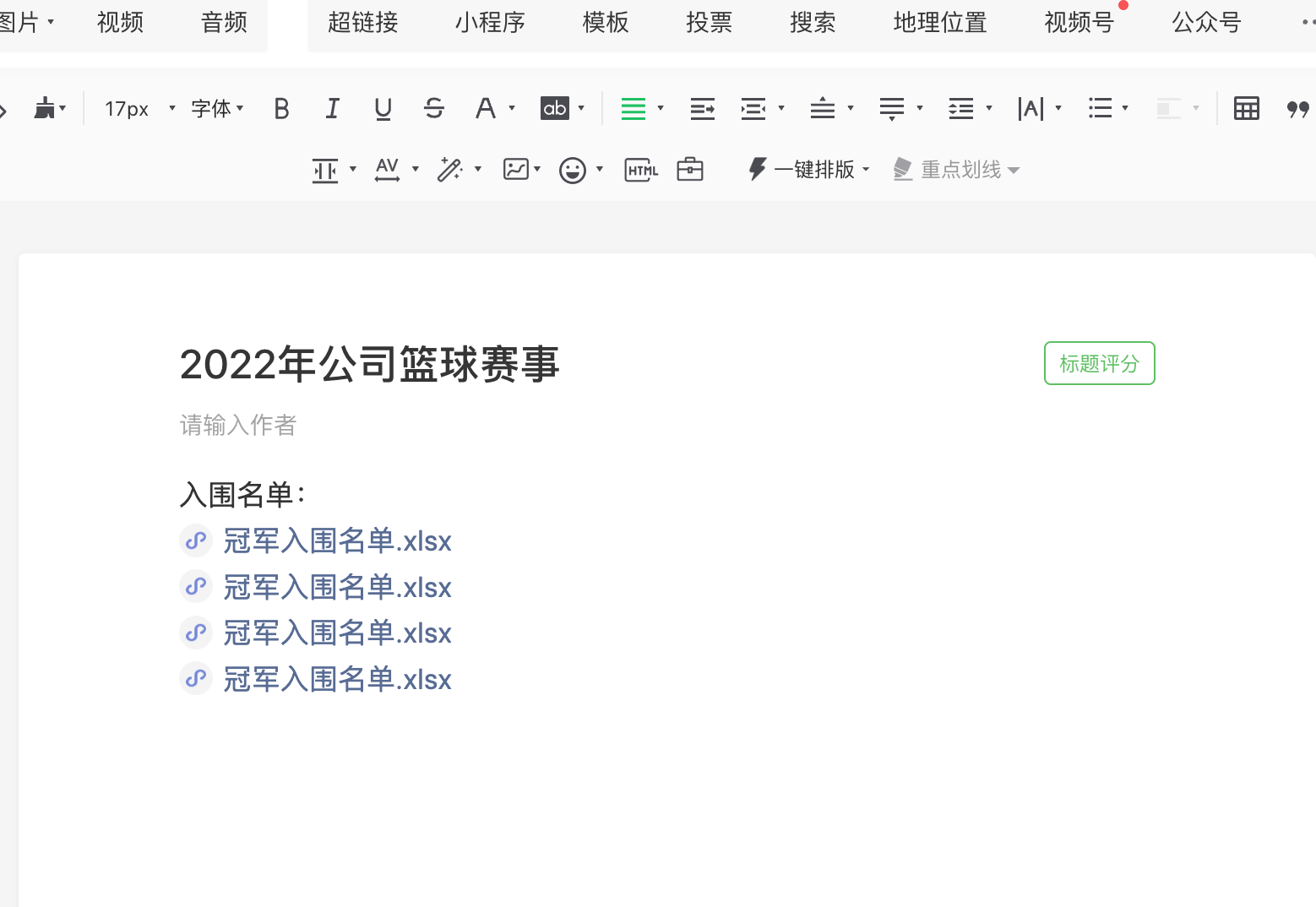Click the 请输入作者 author input field
Screen dimensions: 1316x907
pos(237,426)
